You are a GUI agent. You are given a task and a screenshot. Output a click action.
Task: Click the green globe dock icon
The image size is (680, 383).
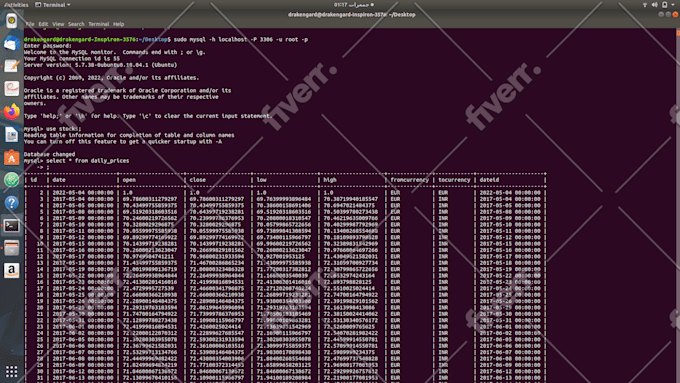12,180
